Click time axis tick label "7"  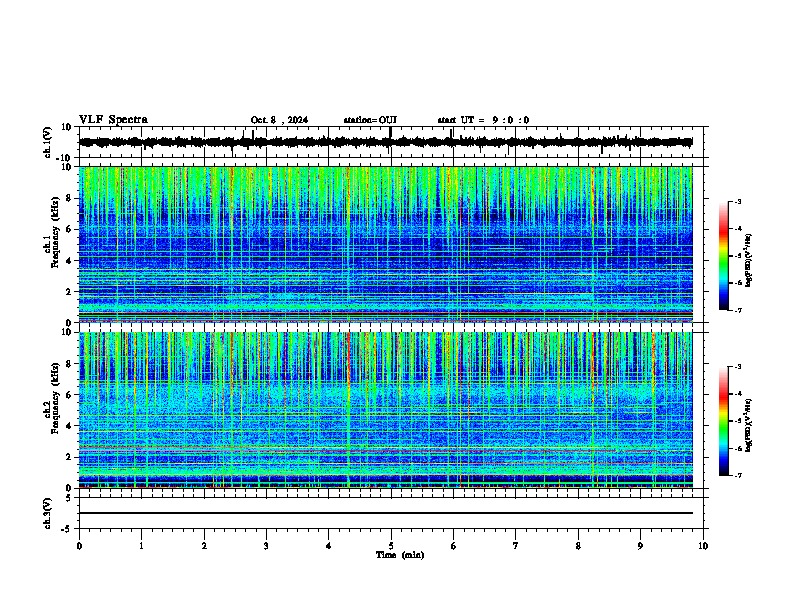click(516, 546)
